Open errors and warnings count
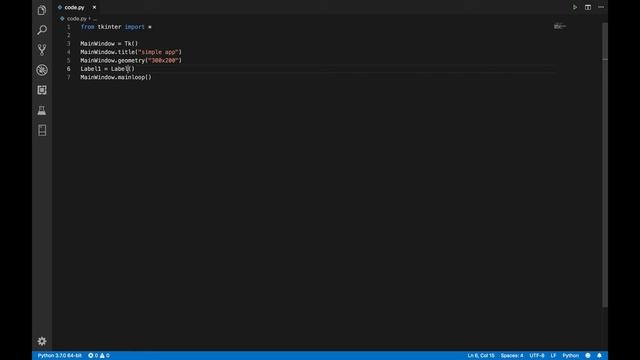 [x=99, y=356]
